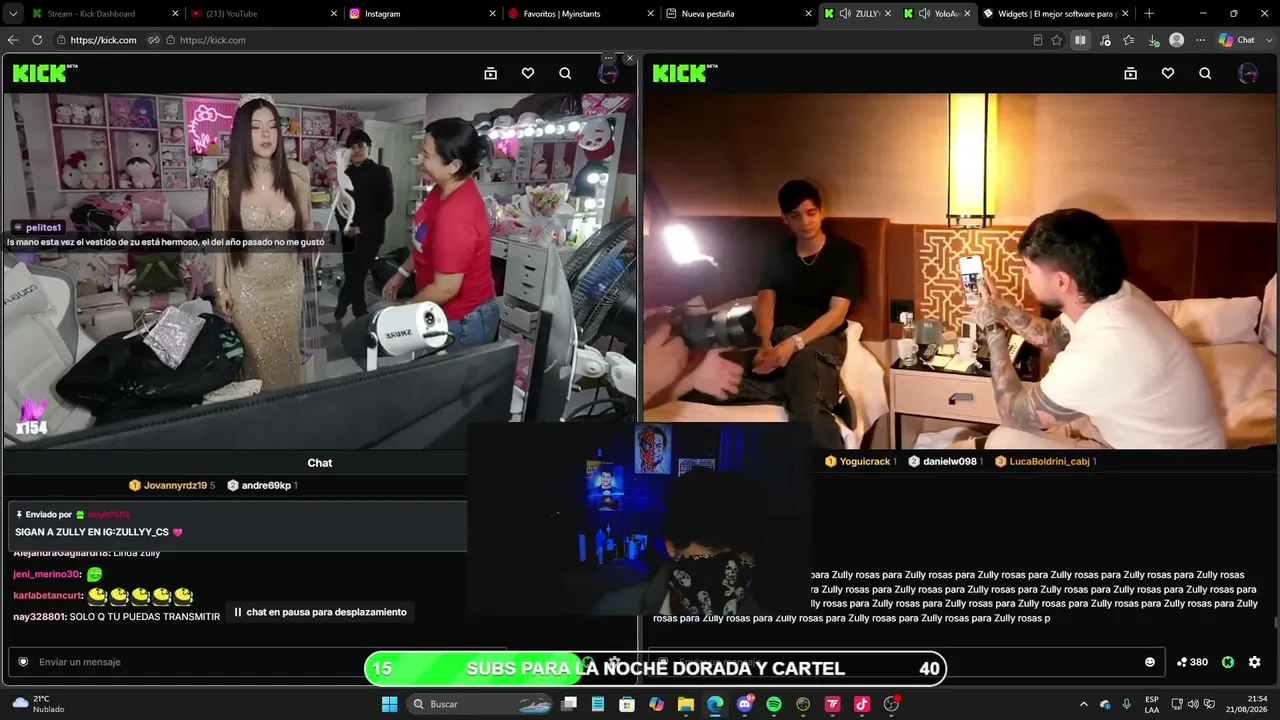The height and width of the screenshot is (720, 1280).
Task: Click the Kick logo in the right pane
Action: coord(685,73)
